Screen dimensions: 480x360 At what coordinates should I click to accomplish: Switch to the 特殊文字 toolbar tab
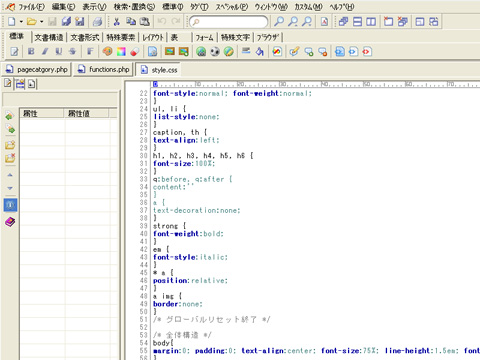(x=235, y=37)
